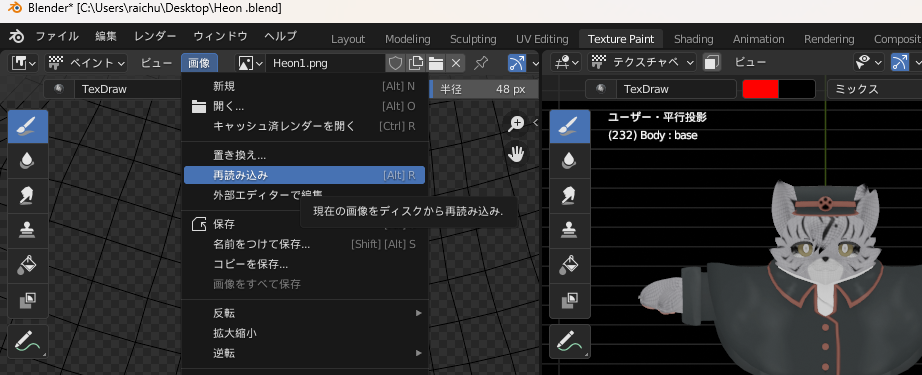Click the red primary color swatch

(x=760, y=89)
